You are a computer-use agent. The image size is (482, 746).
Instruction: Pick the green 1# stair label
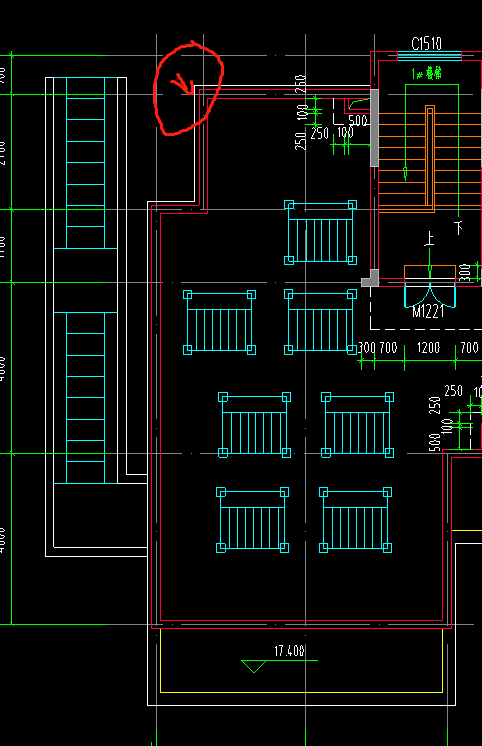click(427, 73)
